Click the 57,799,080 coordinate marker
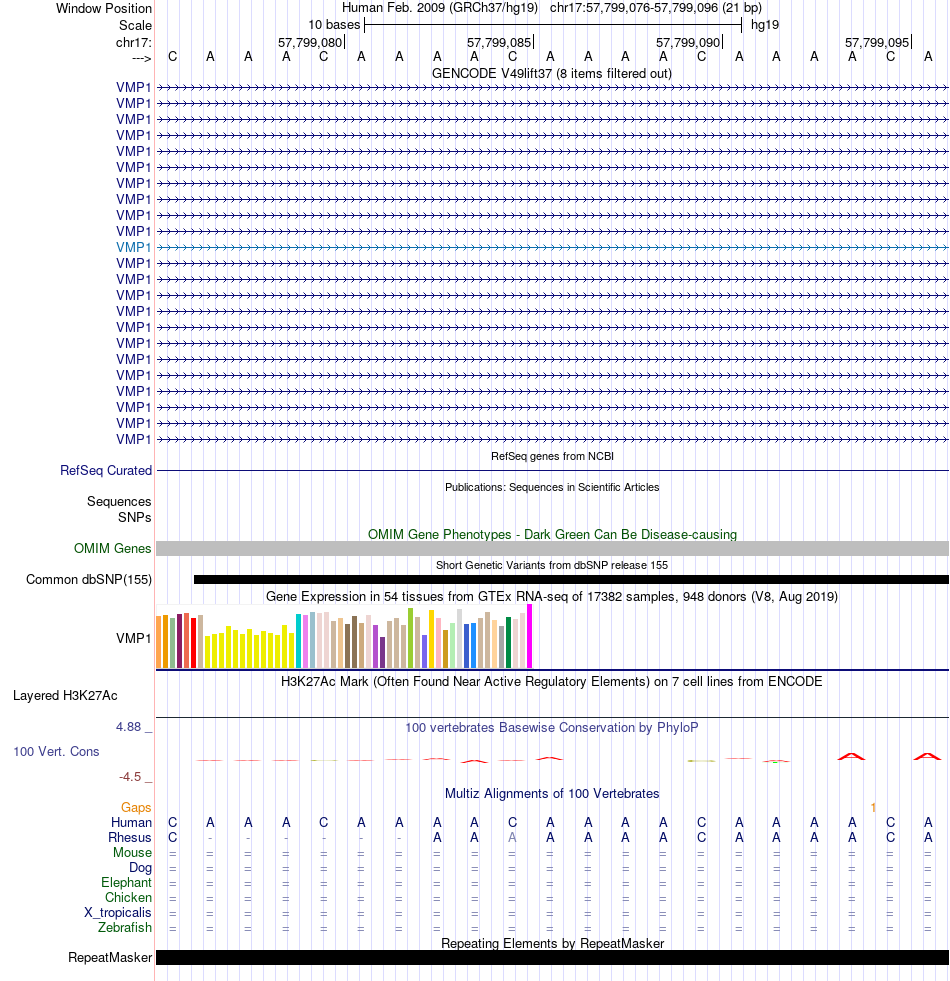 tap(310, 43)
